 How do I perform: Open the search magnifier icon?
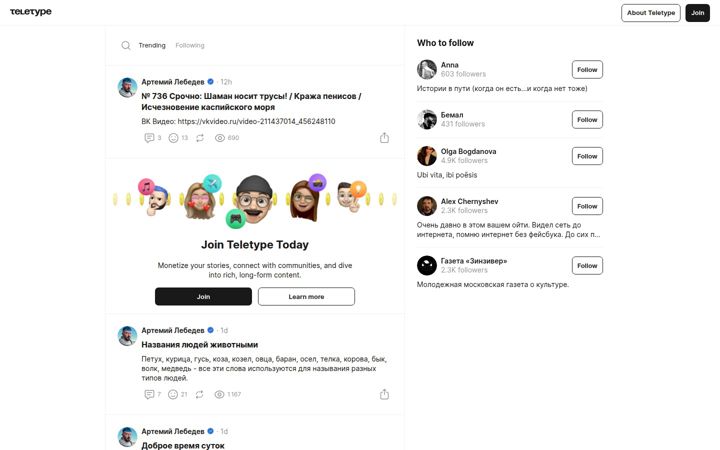(126, 45)
